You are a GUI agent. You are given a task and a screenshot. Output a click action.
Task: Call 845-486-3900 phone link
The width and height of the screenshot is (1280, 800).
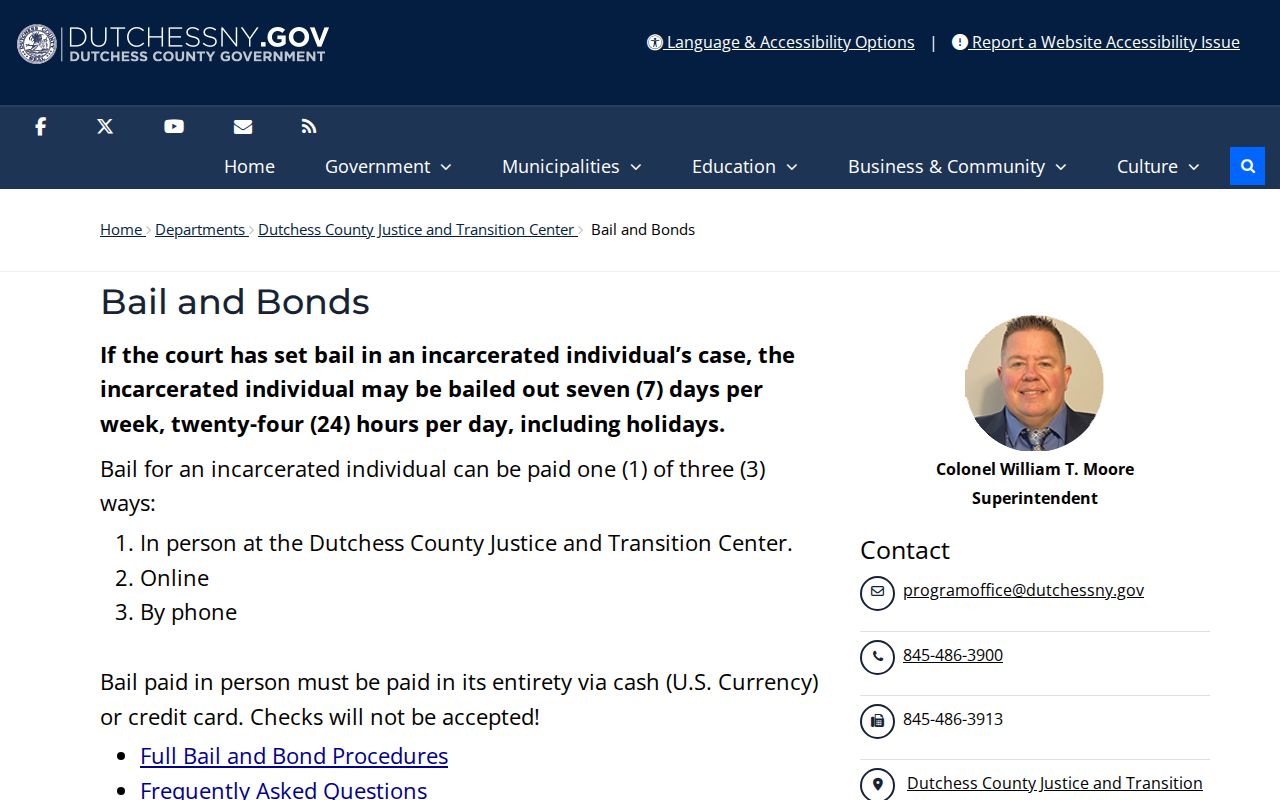coord(953,655)
